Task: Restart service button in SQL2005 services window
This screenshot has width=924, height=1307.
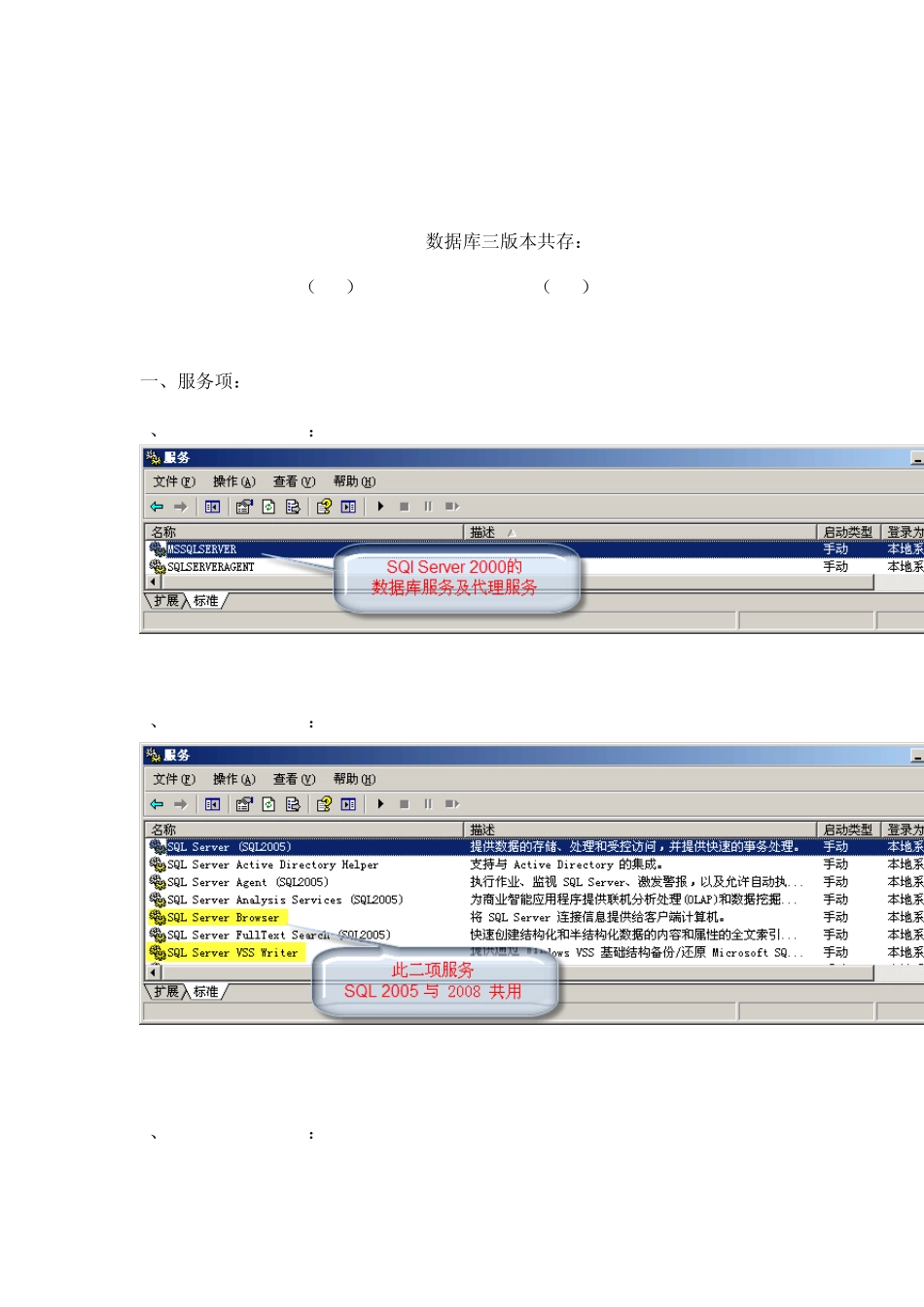Action: pos(451,804)
